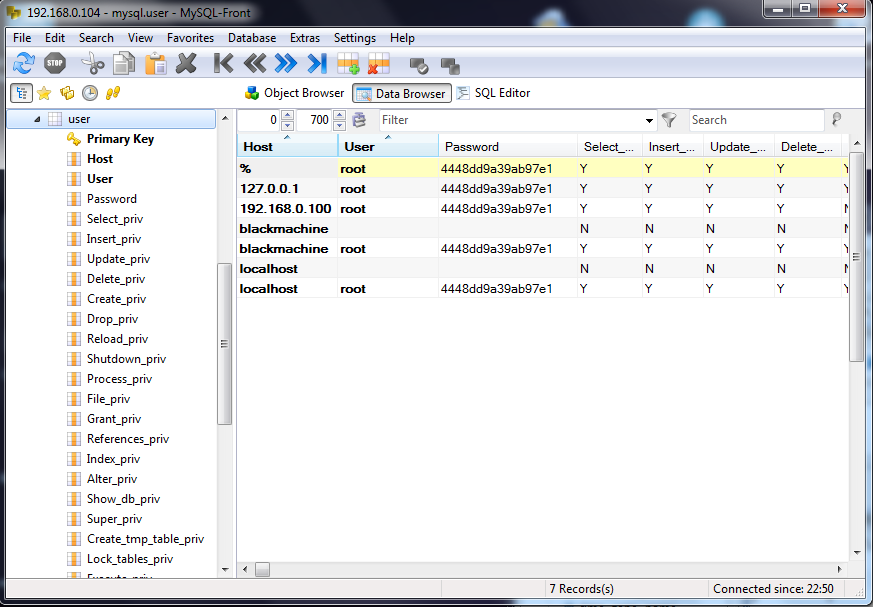Open the Database menu
Image resolution: width=873 pixels, height=607 pixels.
point(252,38)
